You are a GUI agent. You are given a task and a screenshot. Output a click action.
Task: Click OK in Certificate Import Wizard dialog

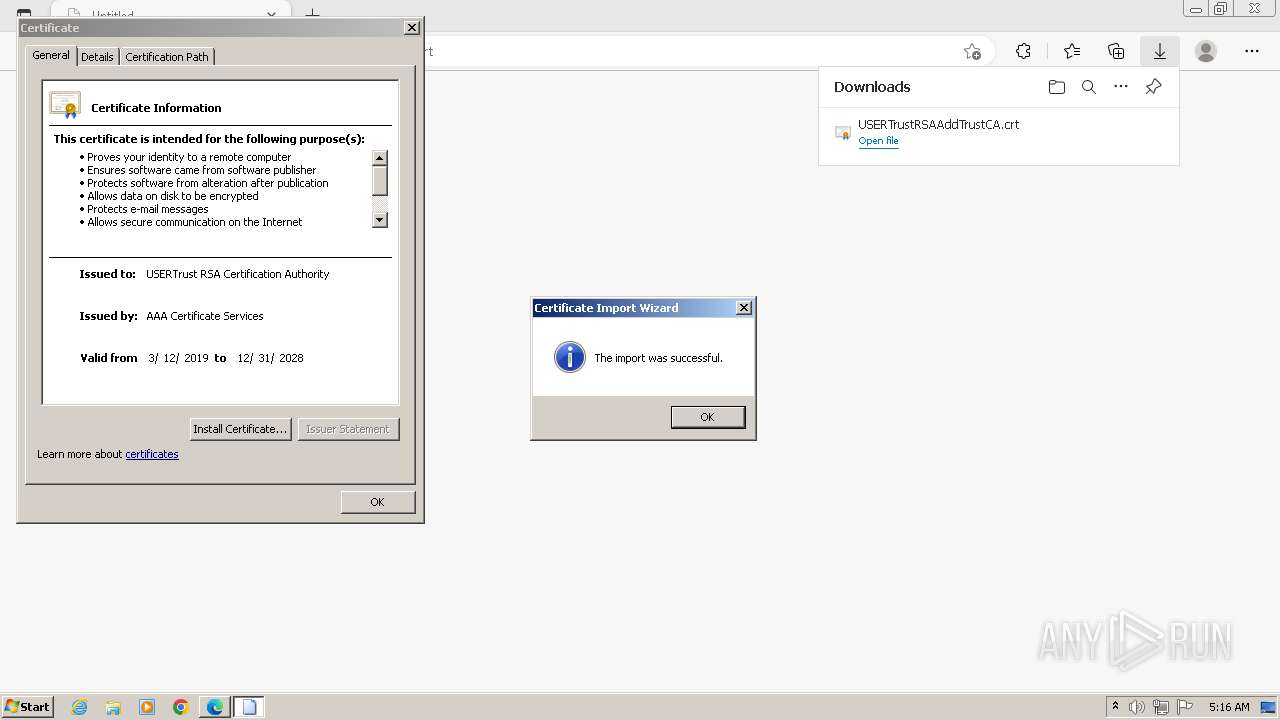pos(708,417)
